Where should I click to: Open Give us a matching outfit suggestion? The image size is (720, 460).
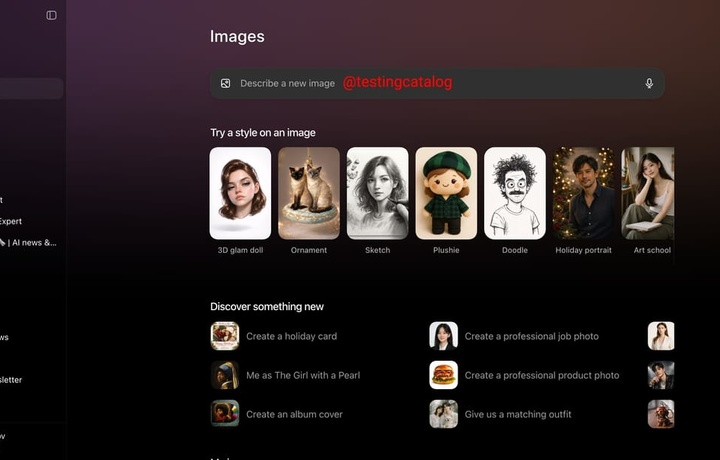(x=518, y=414)
